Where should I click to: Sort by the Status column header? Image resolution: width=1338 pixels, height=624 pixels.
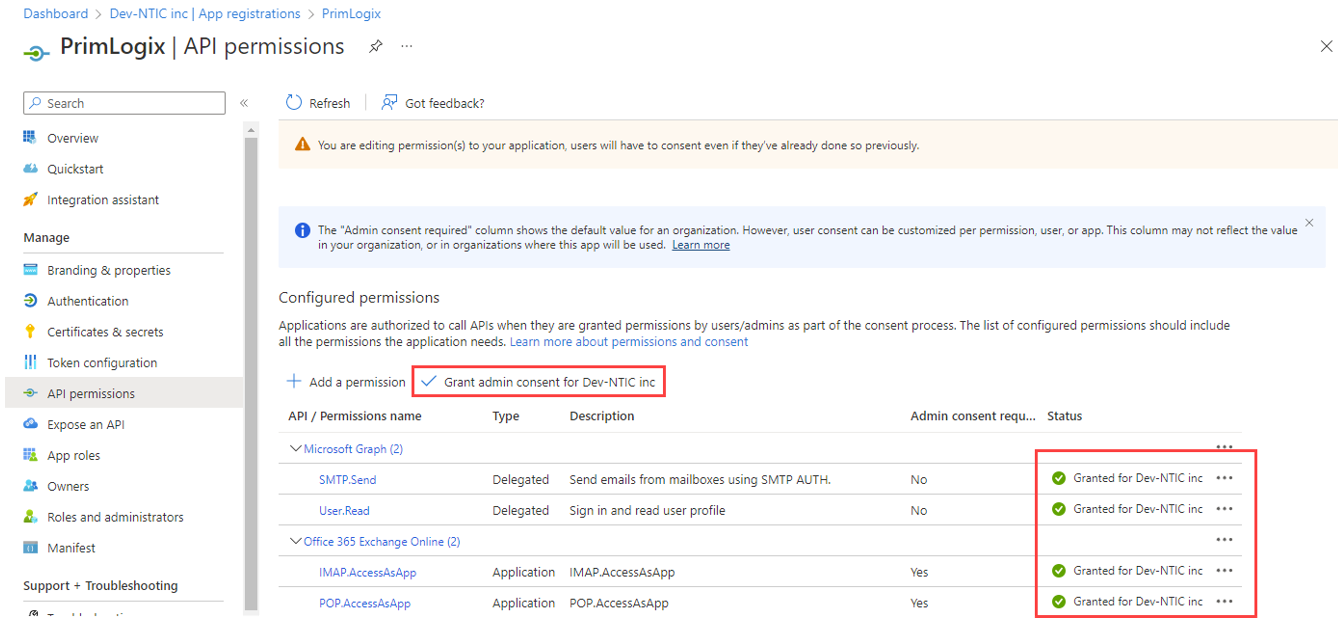pyautogui.click(x=1064, y=416)
